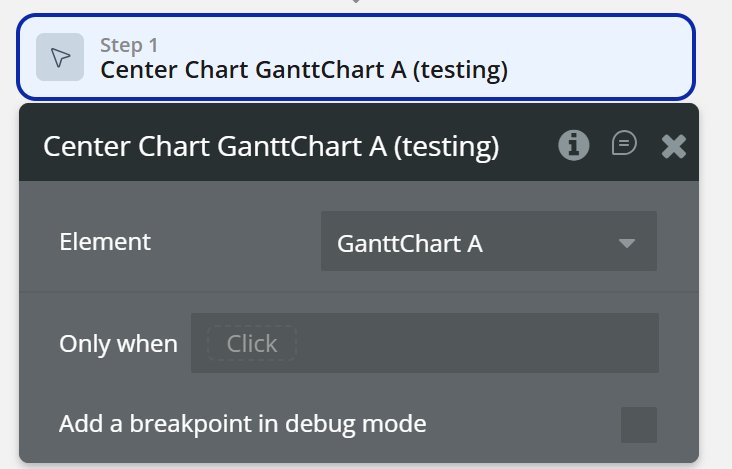732x469 pixels.
Task: Click the properties panel header title
Action: [270, 147]
